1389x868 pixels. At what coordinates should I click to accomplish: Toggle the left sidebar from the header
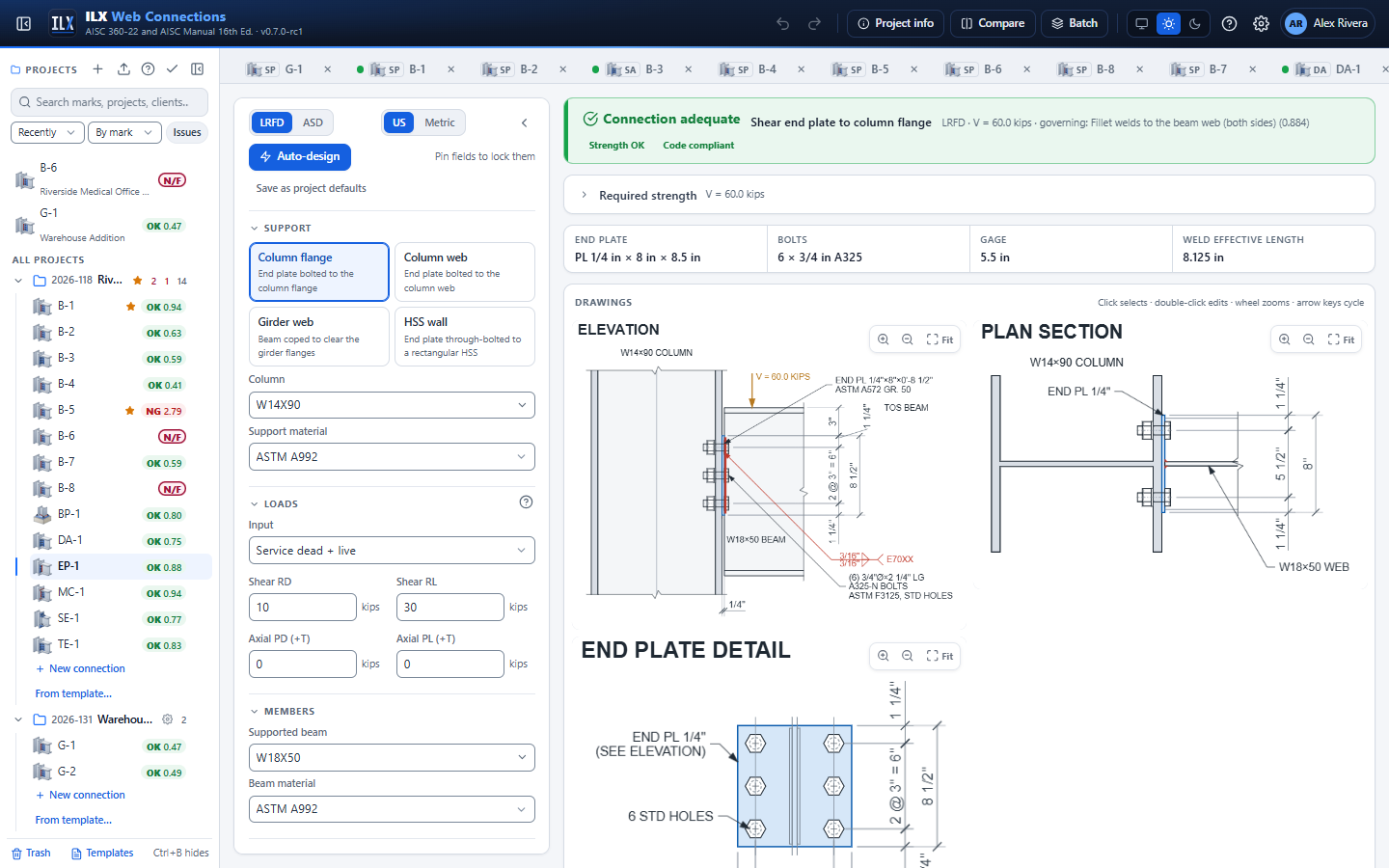[x=24, y=23]
